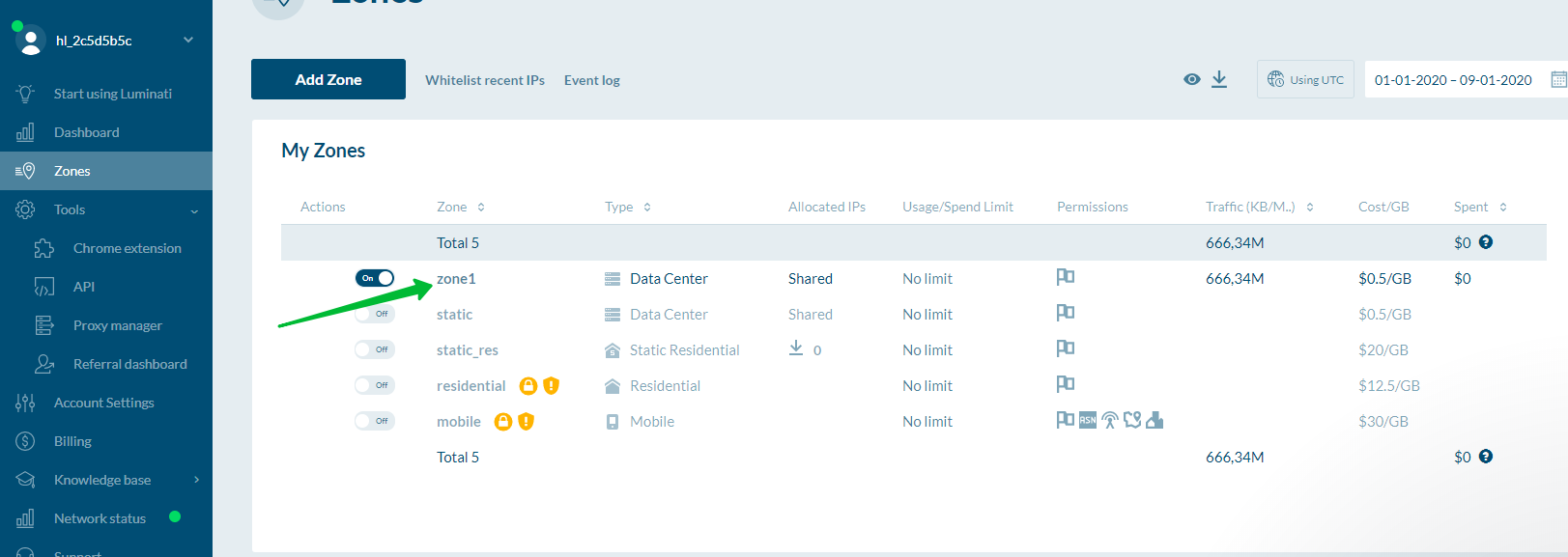The height and width of the screenshot is (557, 1568).
Task: Expand the account dropdown hl_2c5d5b5c
Action: point(188,40)
